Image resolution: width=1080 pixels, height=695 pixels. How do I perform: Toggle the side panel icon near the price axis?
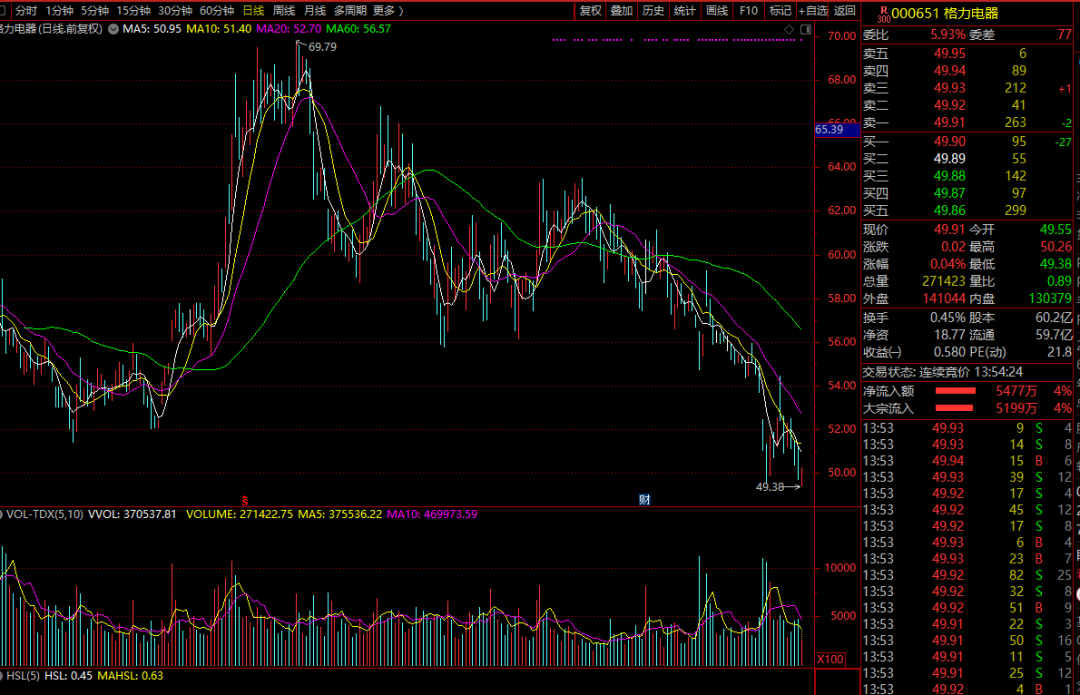click(806, 30)
